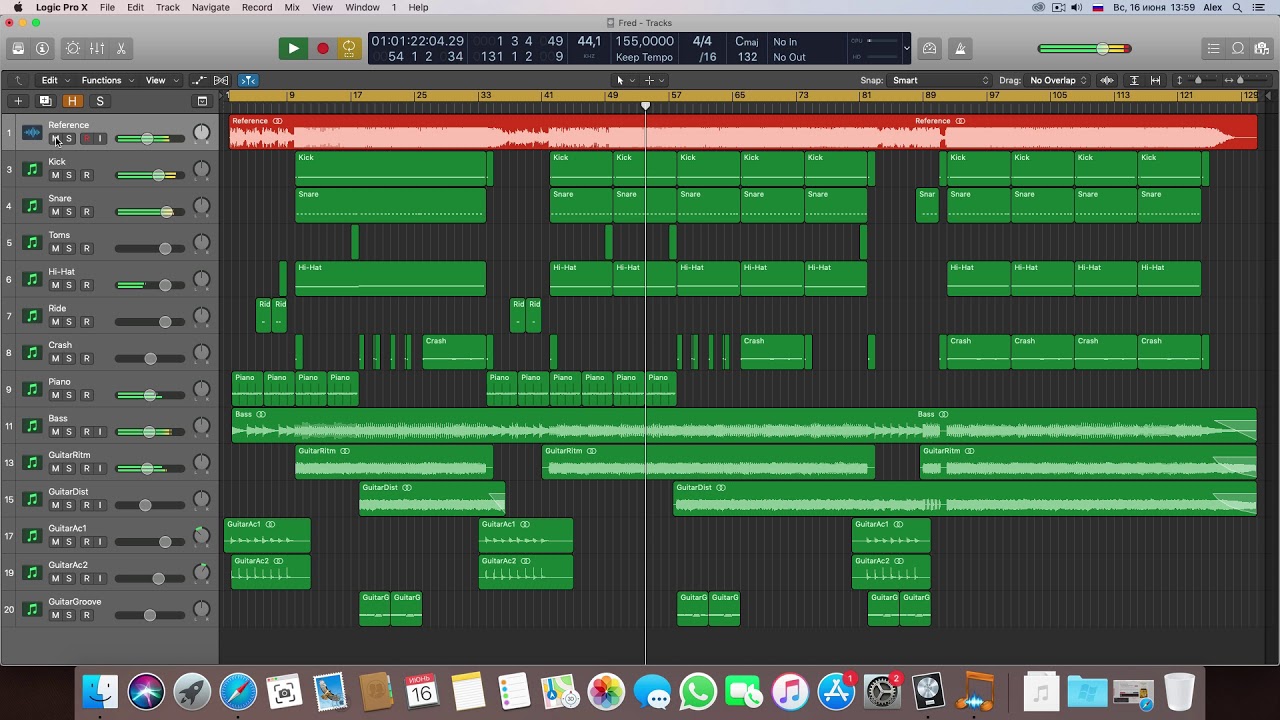Click the vertical auto-zoom icon
This screenshot has height=720, width=1280.
click(x=1134, y=80)
